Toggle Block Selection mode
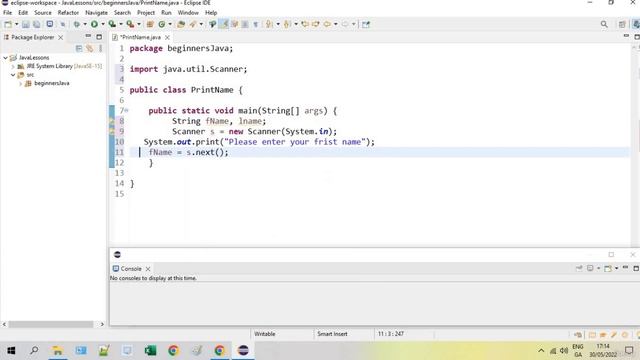640x360 pixels. [x=245, y=24]
